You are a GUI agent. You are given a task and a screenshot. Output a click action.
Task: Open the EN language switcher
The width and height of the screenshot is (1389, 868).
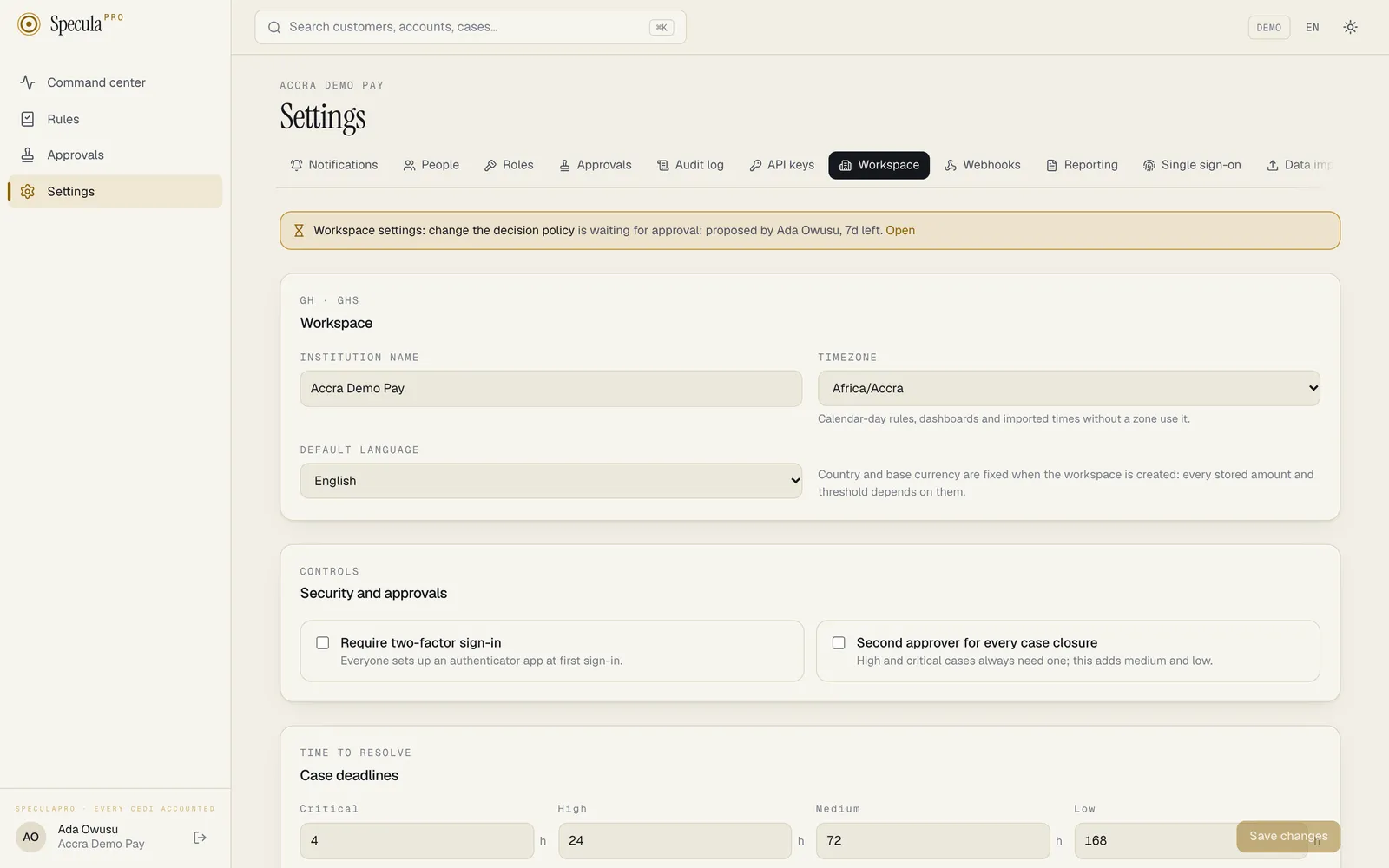(x=1313, y=27)
